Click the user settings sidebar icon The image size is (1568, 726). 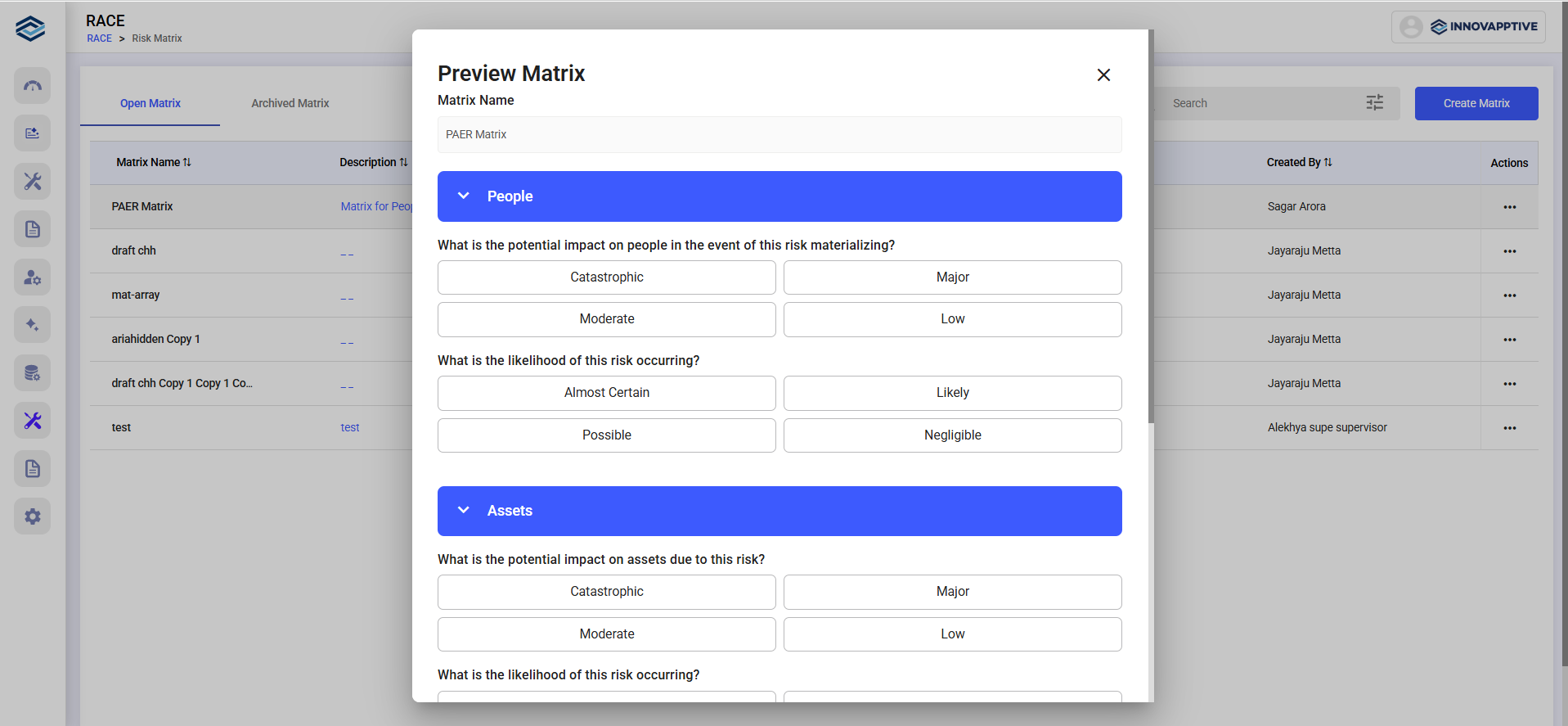point(33,277)
